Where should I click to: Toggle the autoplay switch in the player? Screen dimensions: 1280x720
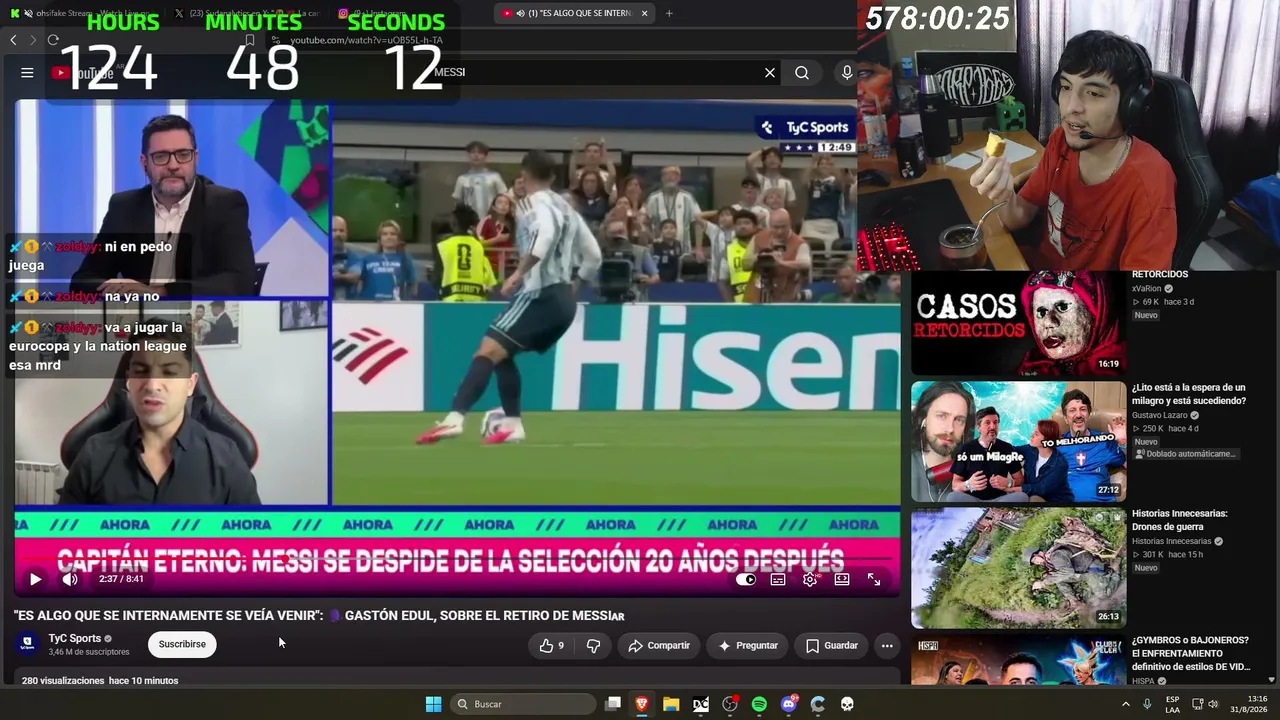(746, 579)
